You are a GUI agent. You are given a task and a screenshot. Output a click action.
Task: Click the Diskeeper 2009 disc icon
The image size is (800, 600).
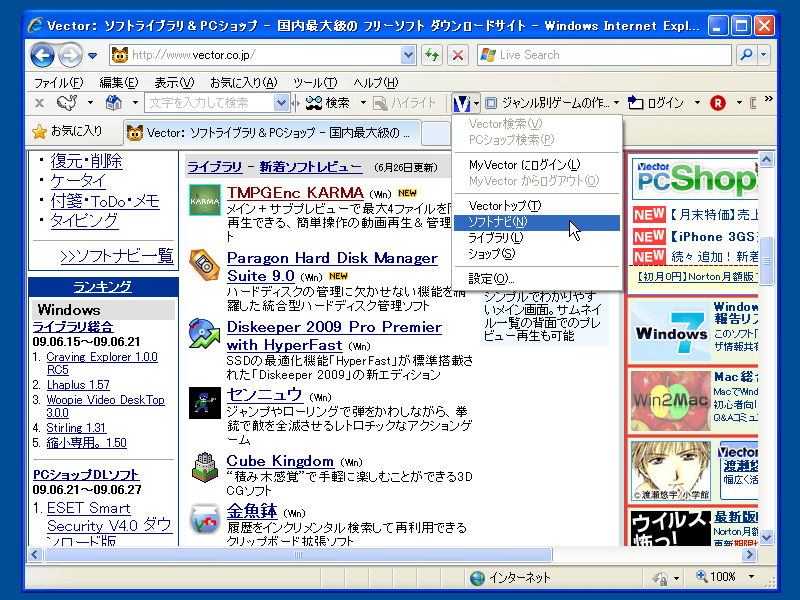pos(205,334)
